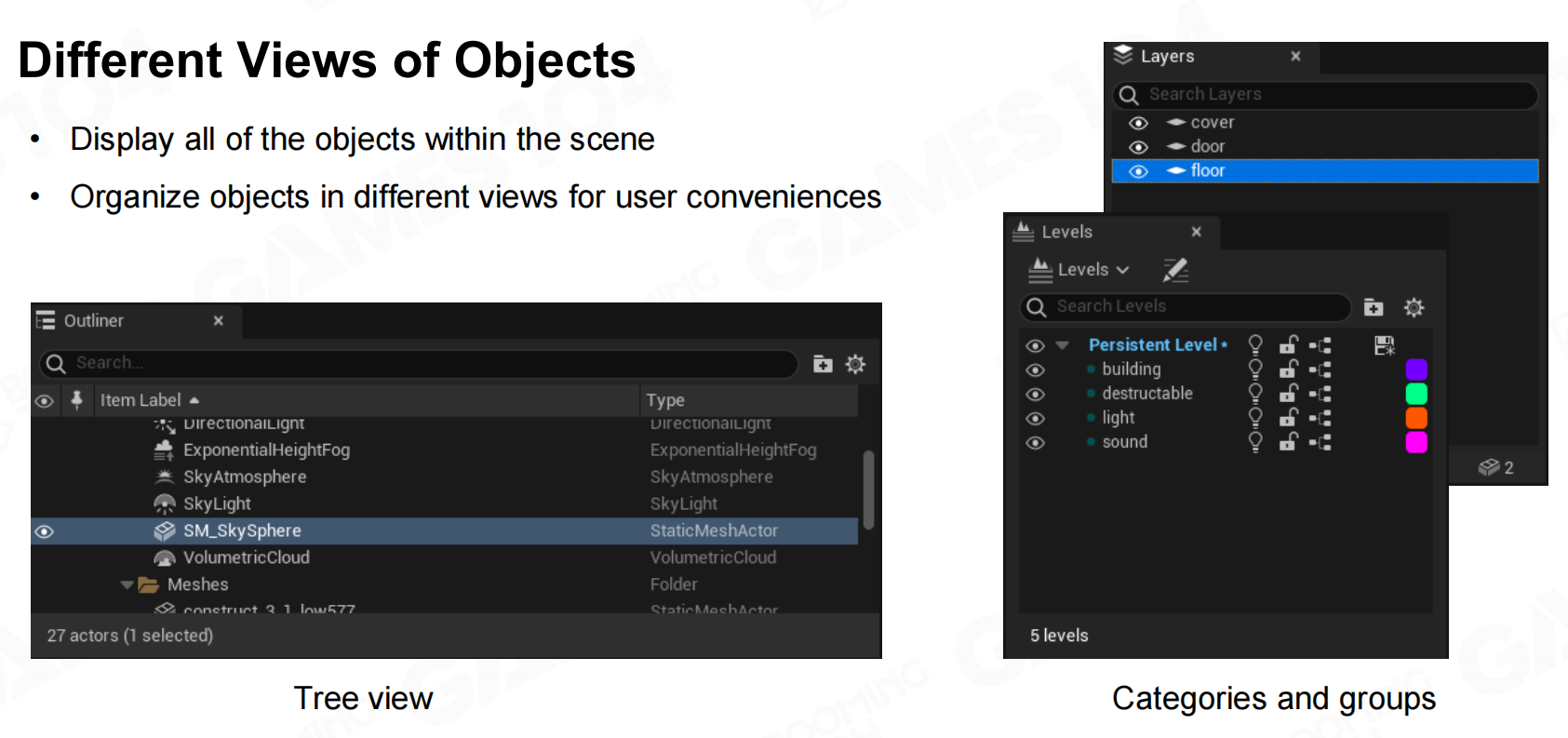
Task: Collapse the Meshes folder in the Outliner
Action: tap(127, 585)
